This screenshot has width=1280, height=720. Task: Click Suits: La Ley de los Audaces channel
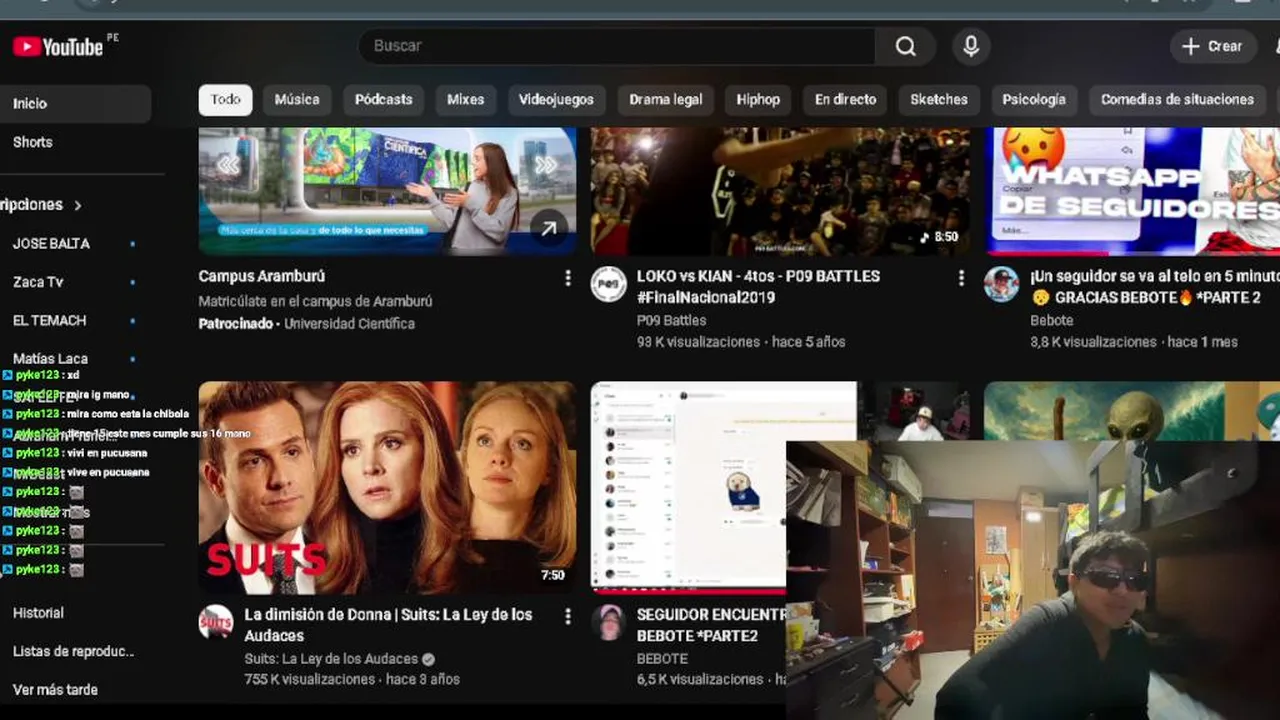tap(331, 659)
